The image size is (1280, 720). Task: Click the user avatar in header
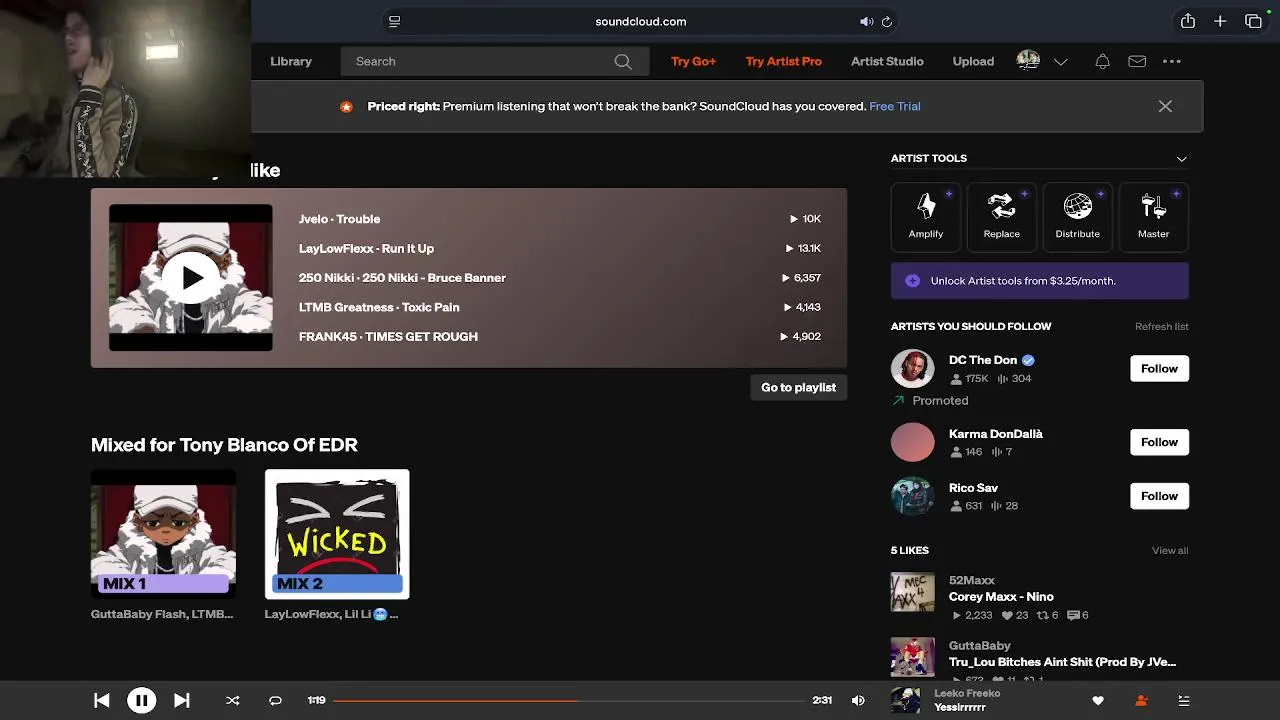pos(1028,61)
